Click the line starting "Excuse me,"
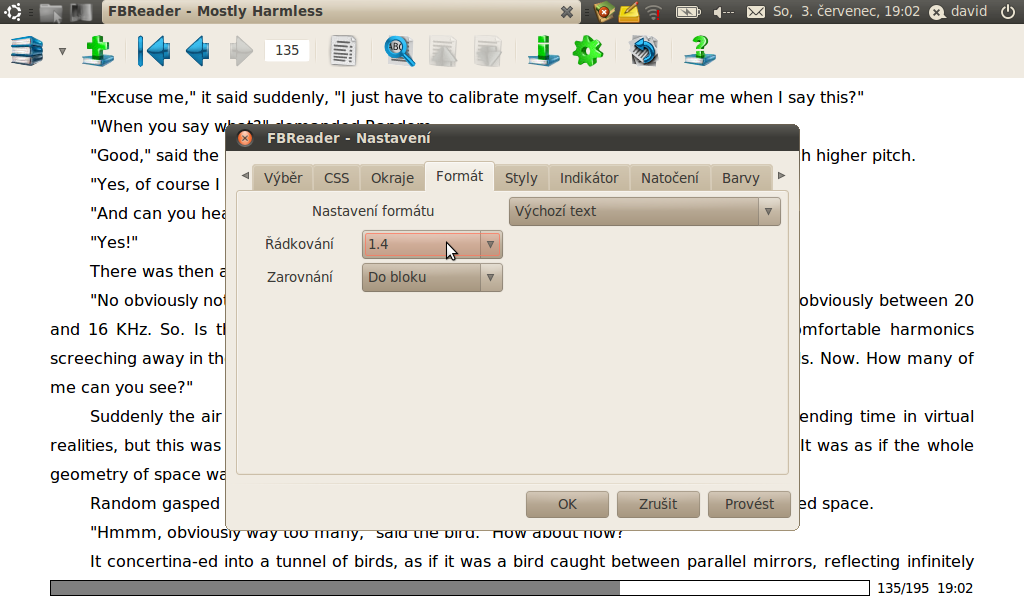This screenshot has height=600, width=1024. pyautogui.click(x=477, y=97)
